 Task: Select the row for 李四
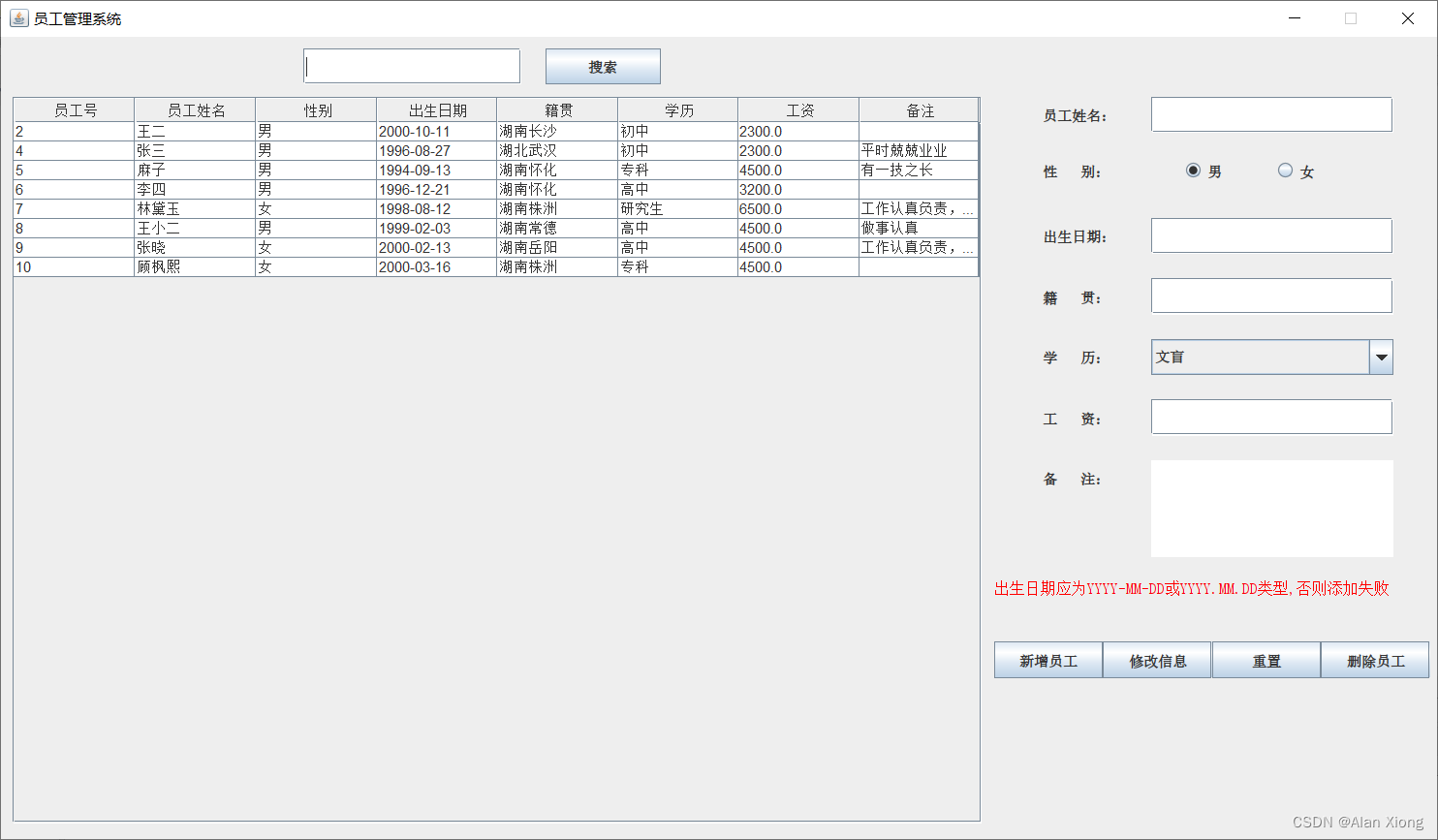click(x=496, y=189)
